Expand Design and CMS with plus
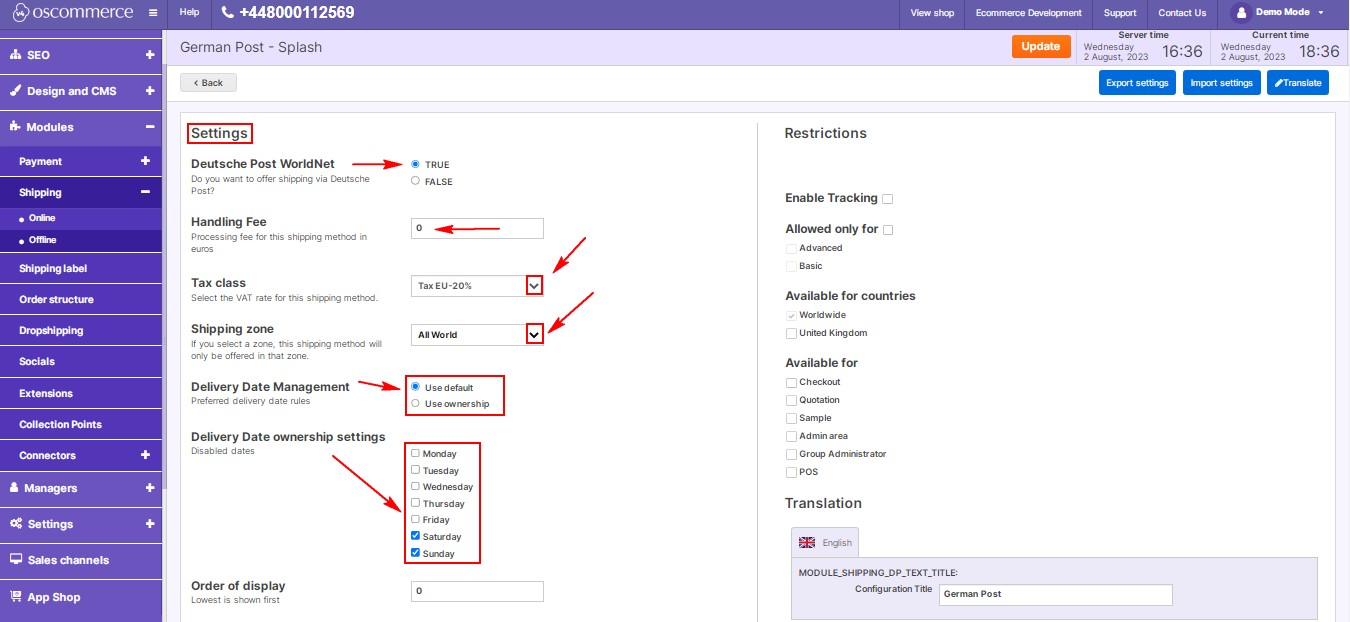Screen dimensions: 1350x622 (x=149, y=91)
